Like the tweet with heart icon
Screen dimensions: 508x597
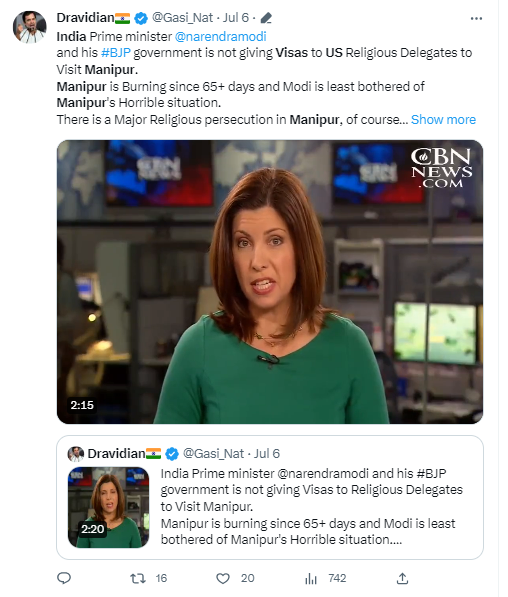coord(223,579)
